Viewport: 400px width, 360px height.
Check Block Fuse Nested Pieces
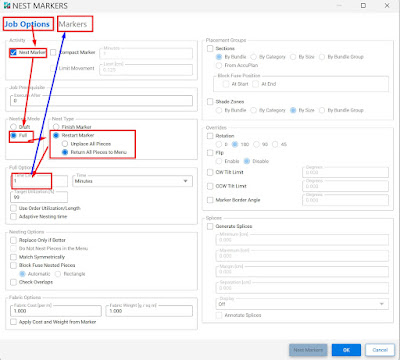[x=13, y=265]
